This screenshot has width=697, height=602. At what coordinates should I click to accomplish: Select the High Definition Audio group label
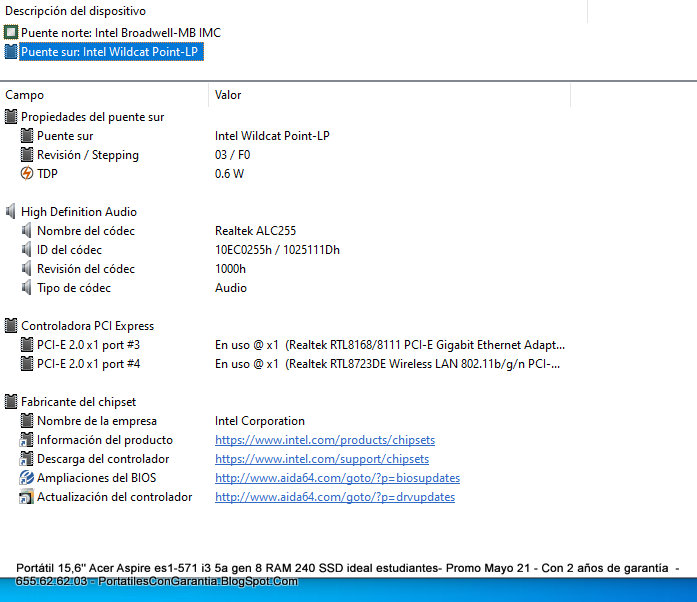(x=79, y=212)
